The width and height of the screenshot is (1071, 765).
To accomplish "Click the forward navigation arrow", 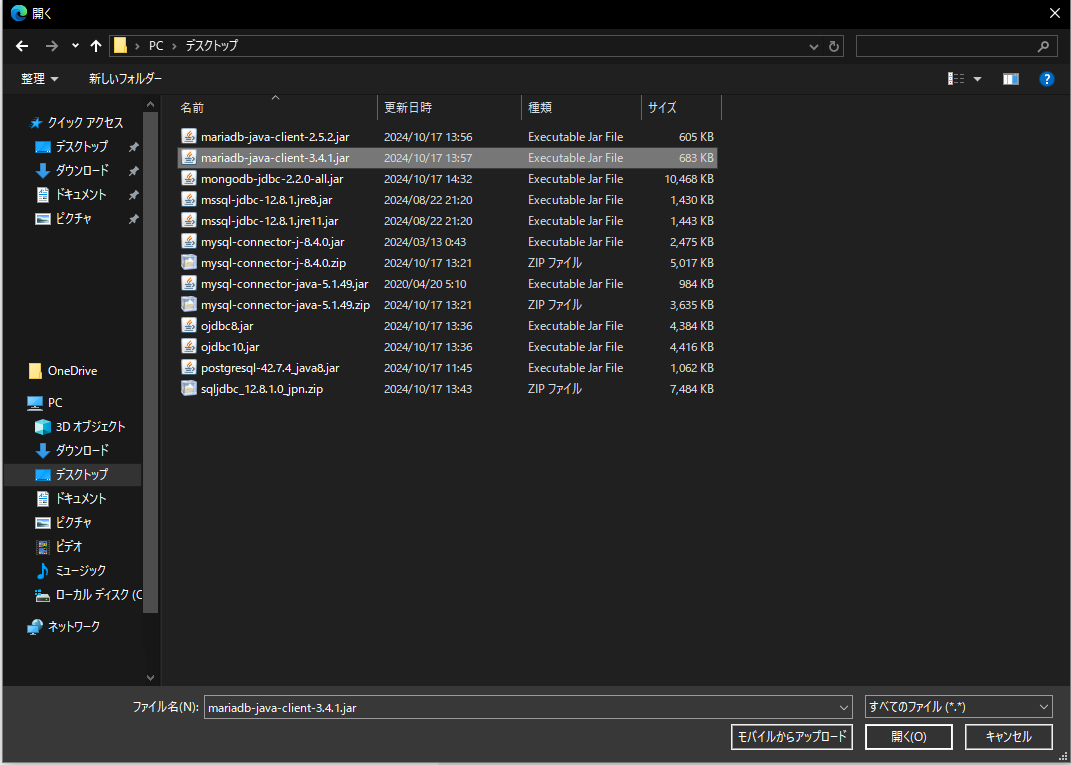I will coord(51,46).
